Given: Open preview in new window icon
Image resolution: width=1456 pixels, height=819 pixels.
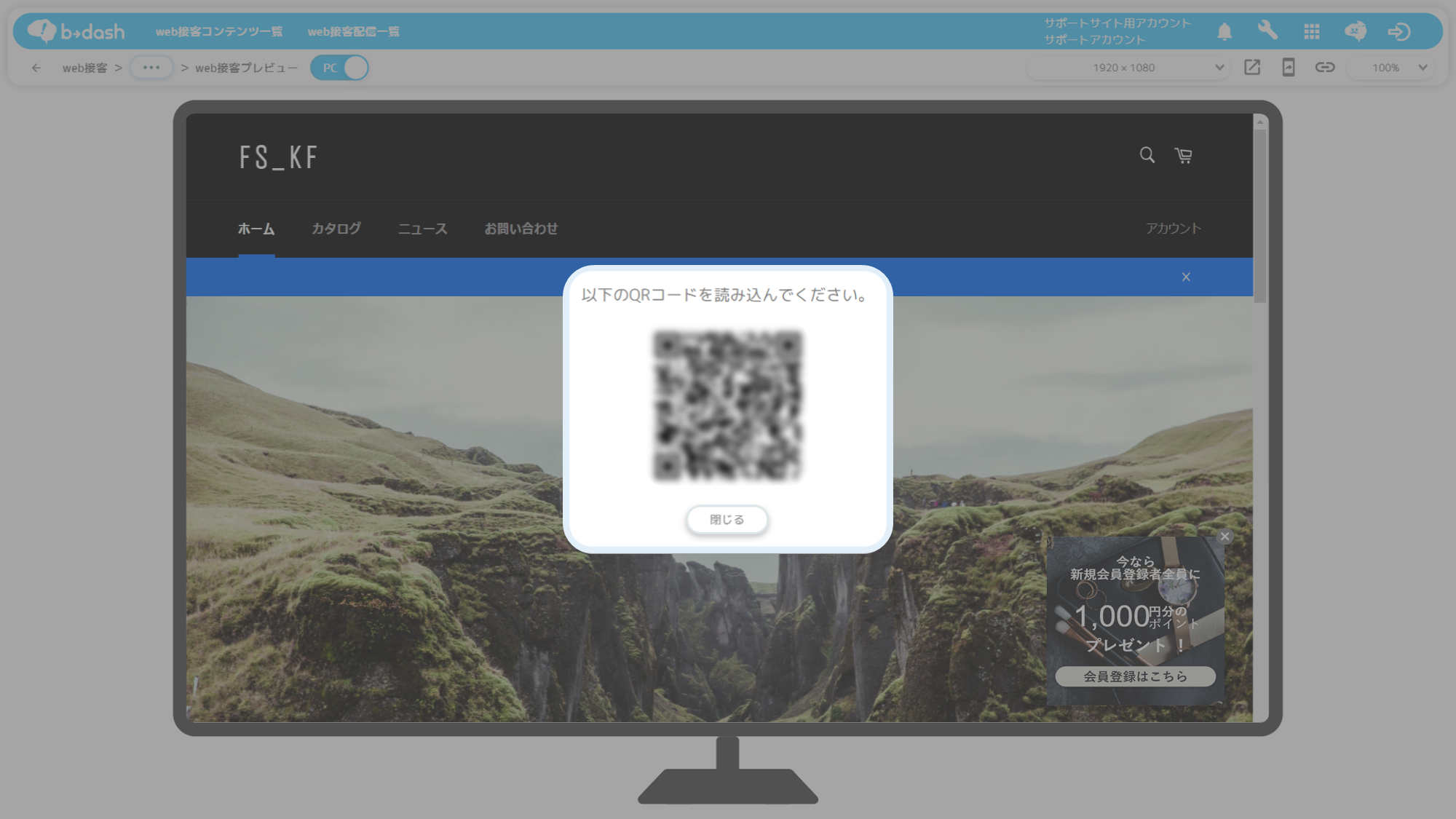Looking at the screenshot, I should [1252, 68].
